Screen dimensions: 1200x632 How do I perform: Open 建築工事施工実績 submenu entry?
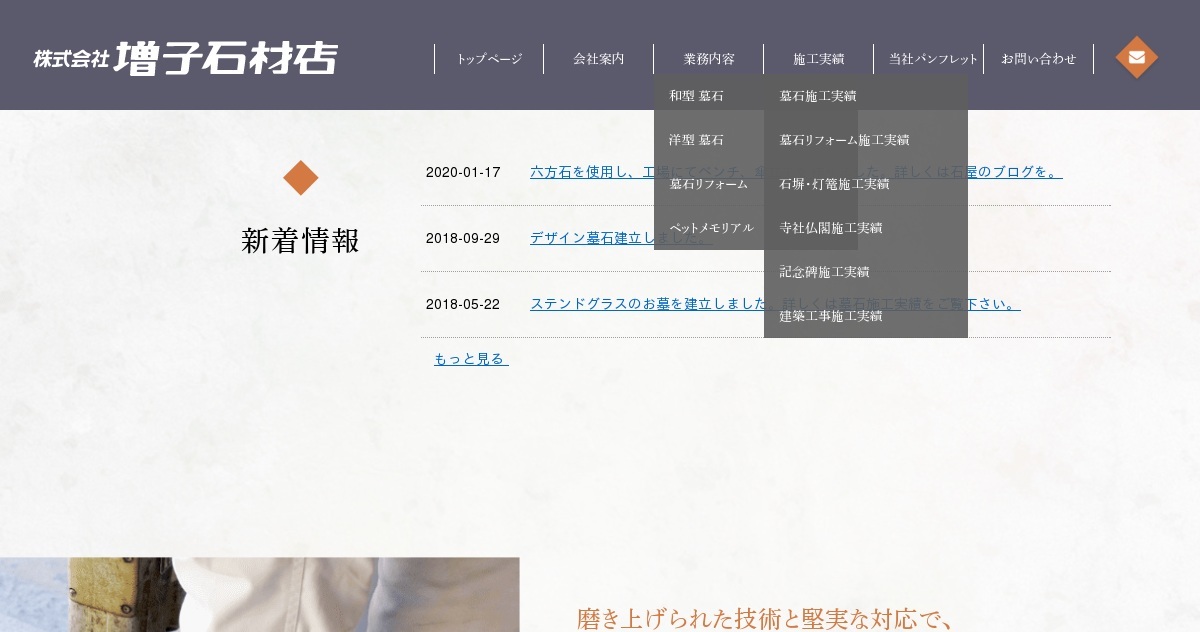866,316
